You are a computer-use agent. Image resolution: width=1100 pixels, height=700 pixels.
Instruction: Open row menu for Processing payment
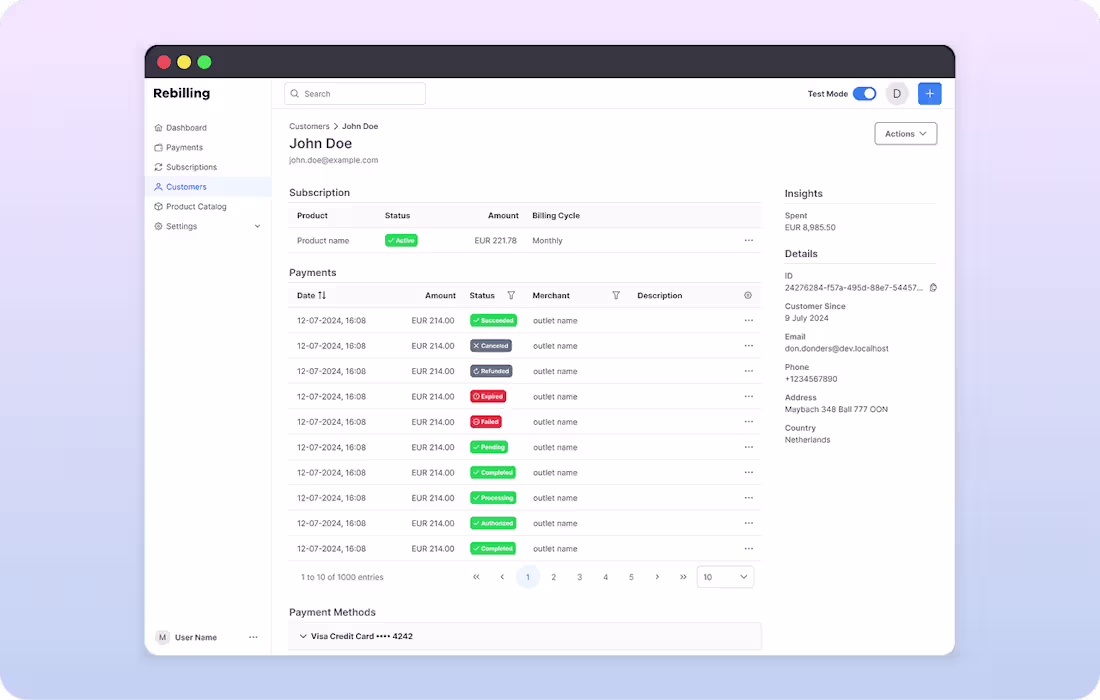[x=749, y=498]
